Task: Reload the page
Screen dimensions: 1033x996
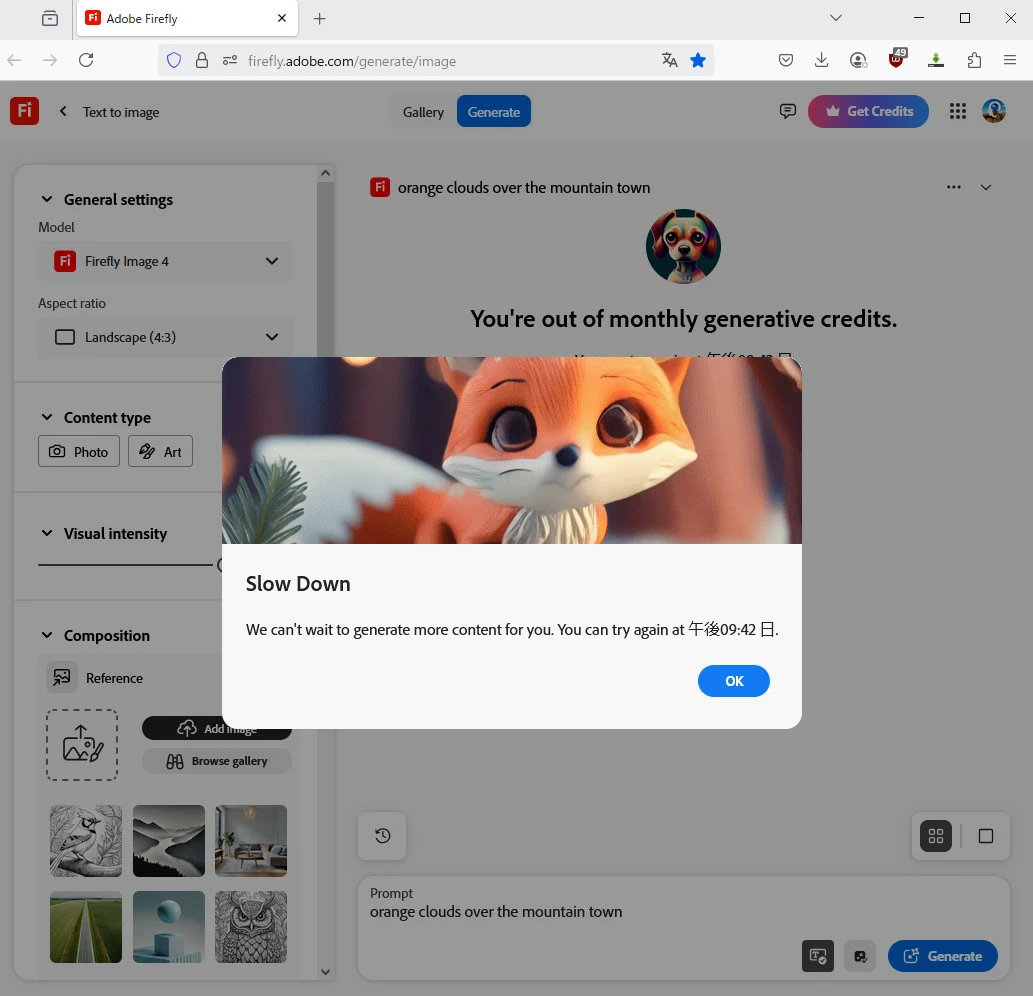Action: pyautogui.click(x=86, y=61)
